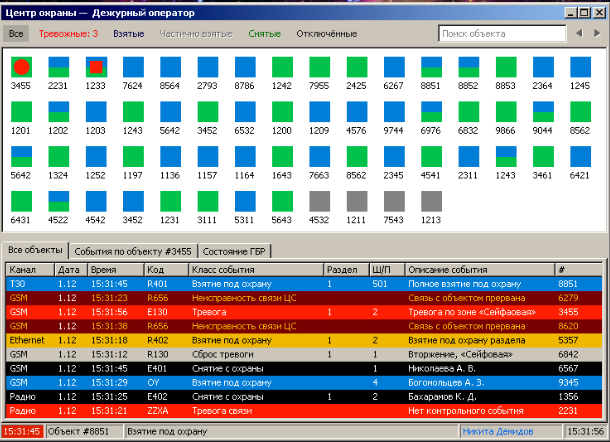Switch to the Все объекты tab
The width and height of the screenshot is (610, 442).
(35, 250)
